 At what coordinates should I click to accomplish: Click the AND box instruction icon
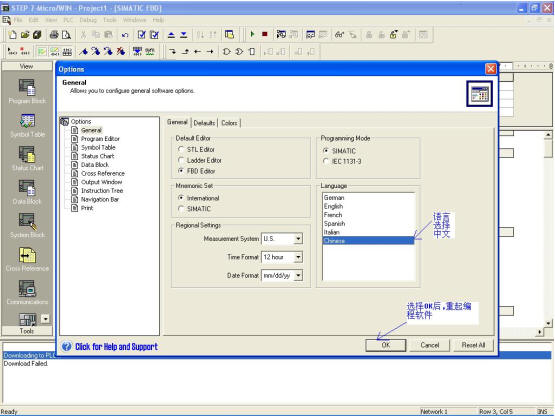pyautogui.click(x=227, y=52)
